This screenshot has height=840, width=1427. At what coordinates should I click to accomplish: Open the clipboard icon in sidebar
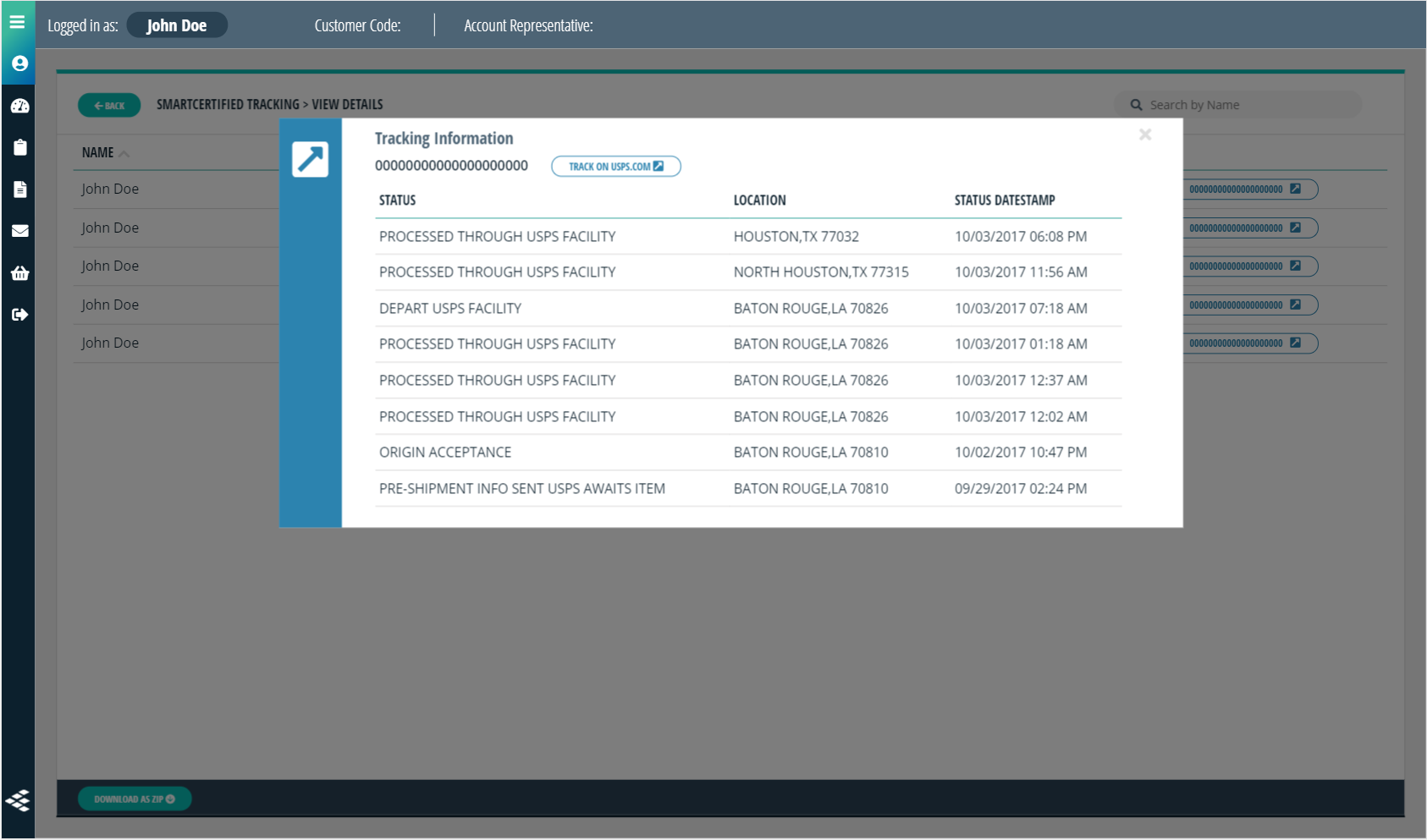20,147
